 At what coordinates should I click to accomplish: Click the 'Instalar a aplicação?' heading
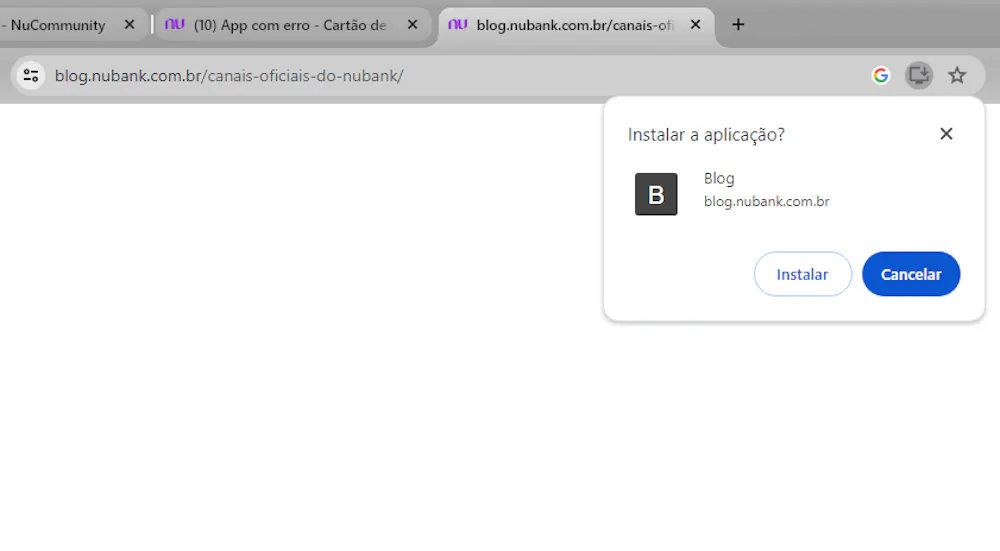click(706, 135)
